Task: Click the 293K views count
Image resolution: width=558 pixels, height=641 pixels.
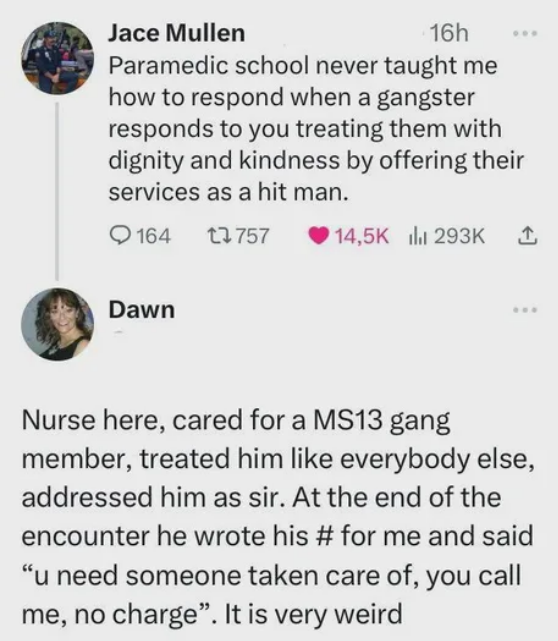Action: click(459, 236)
